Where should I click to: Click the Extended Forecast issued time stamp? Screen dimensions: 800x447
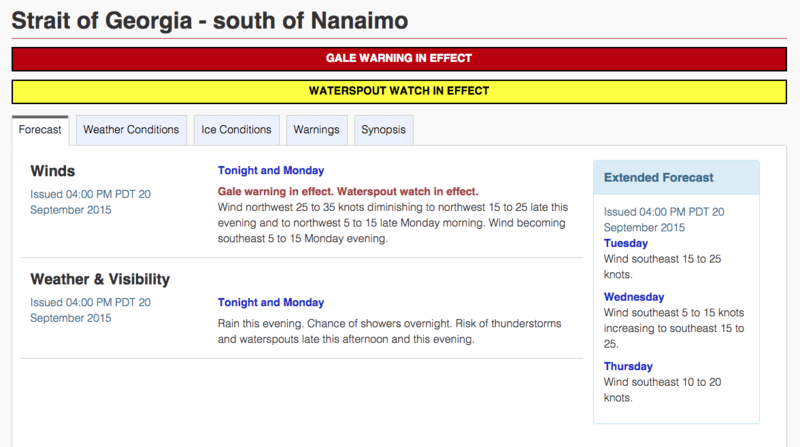point(664,219)
